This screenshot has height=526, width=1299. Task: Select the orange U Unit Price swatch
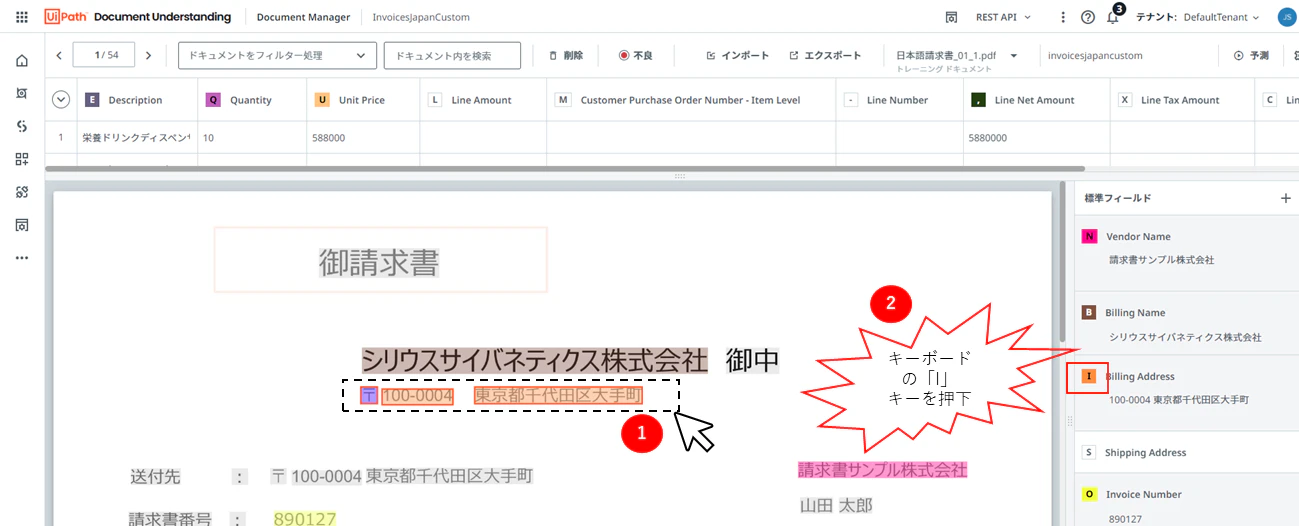(322, 100)
